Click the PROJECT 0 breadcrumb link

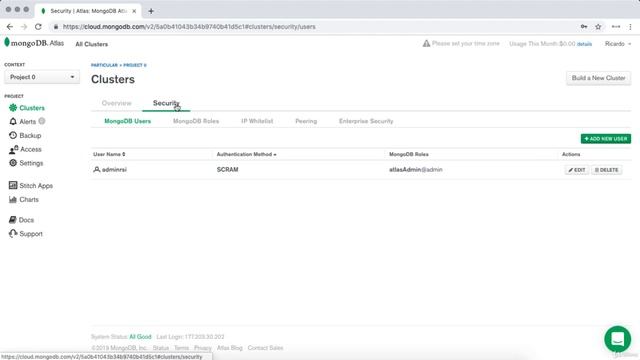135,65
